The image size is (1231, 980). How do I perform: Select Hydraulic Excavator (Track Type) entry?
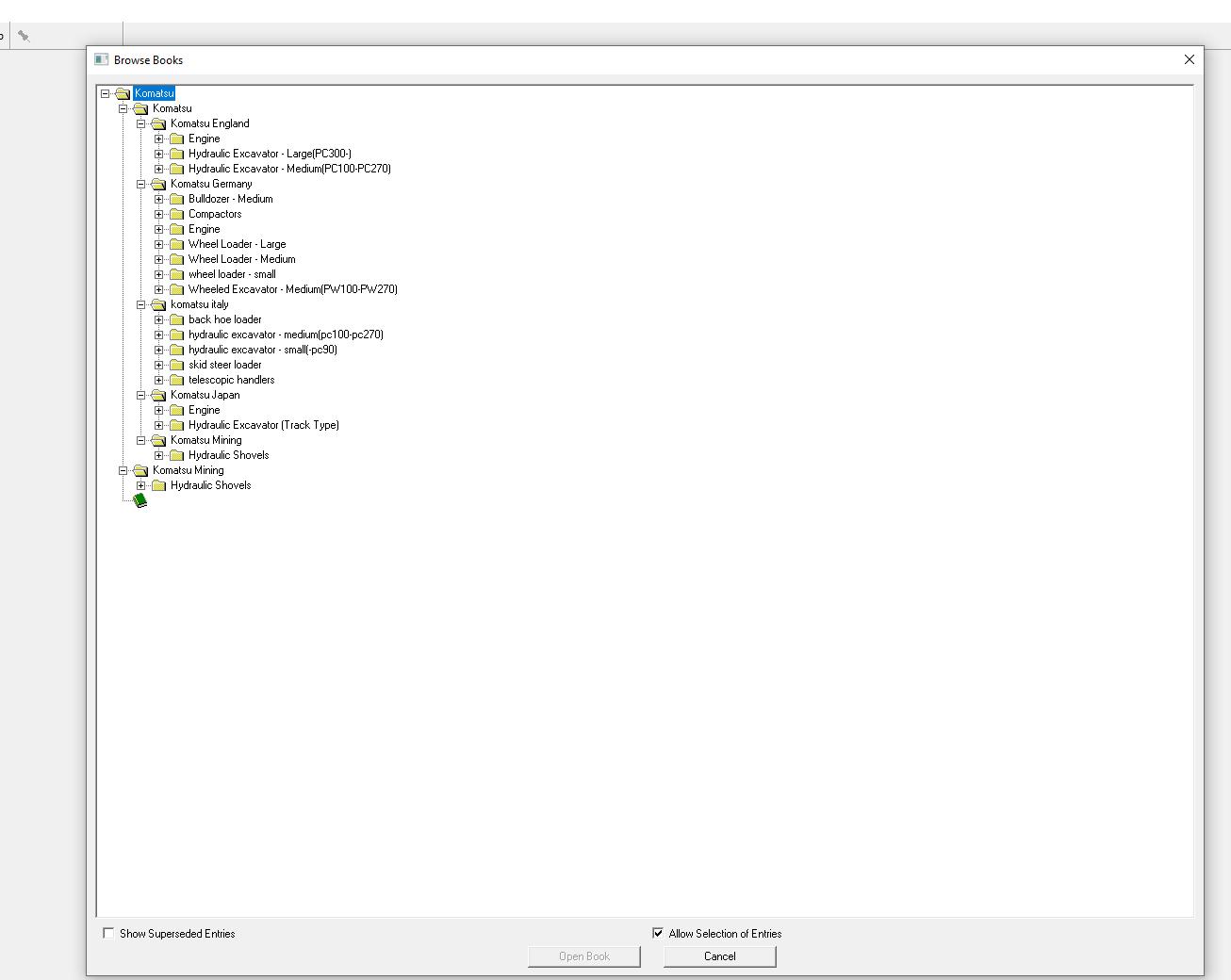tap(264, 425)
